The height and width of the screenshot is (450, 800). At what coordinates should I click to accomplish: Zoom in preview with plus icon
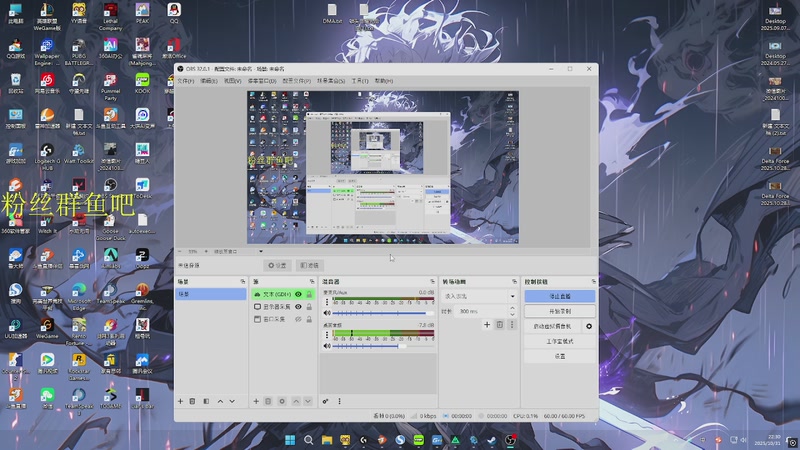coord(206,252)
